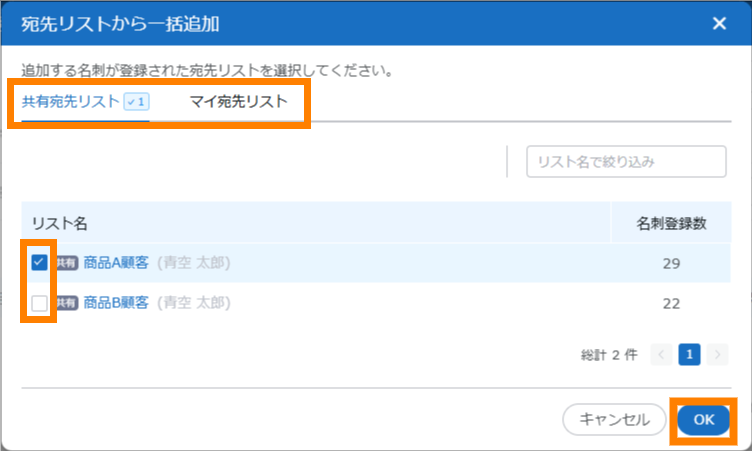Click the 名刺登録数 column header
This screenshot has width=752, height=451.
tap(671, 223)
